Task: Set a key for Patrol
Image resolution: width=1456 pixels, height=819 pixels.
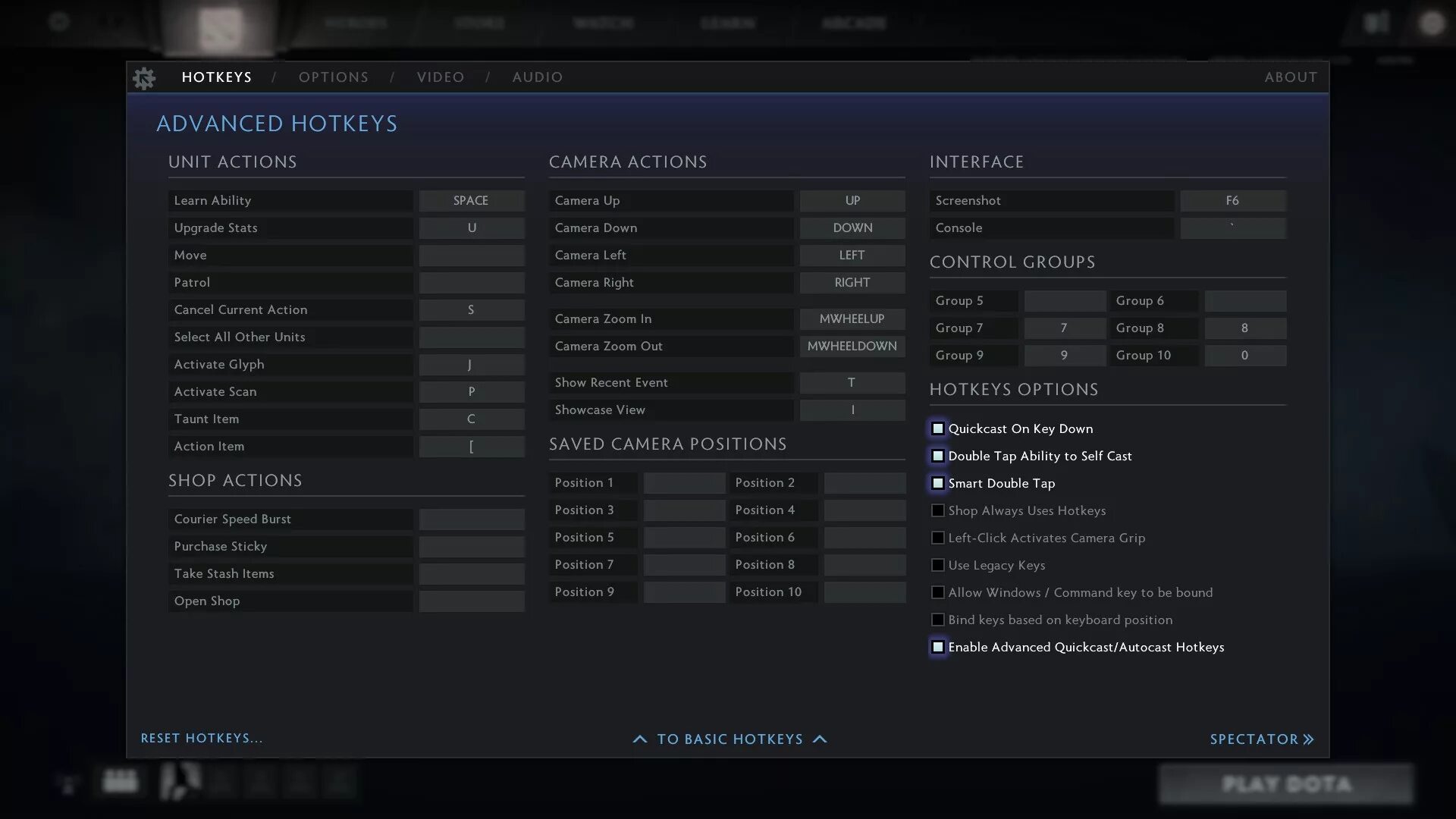Action: pos(472,283)
